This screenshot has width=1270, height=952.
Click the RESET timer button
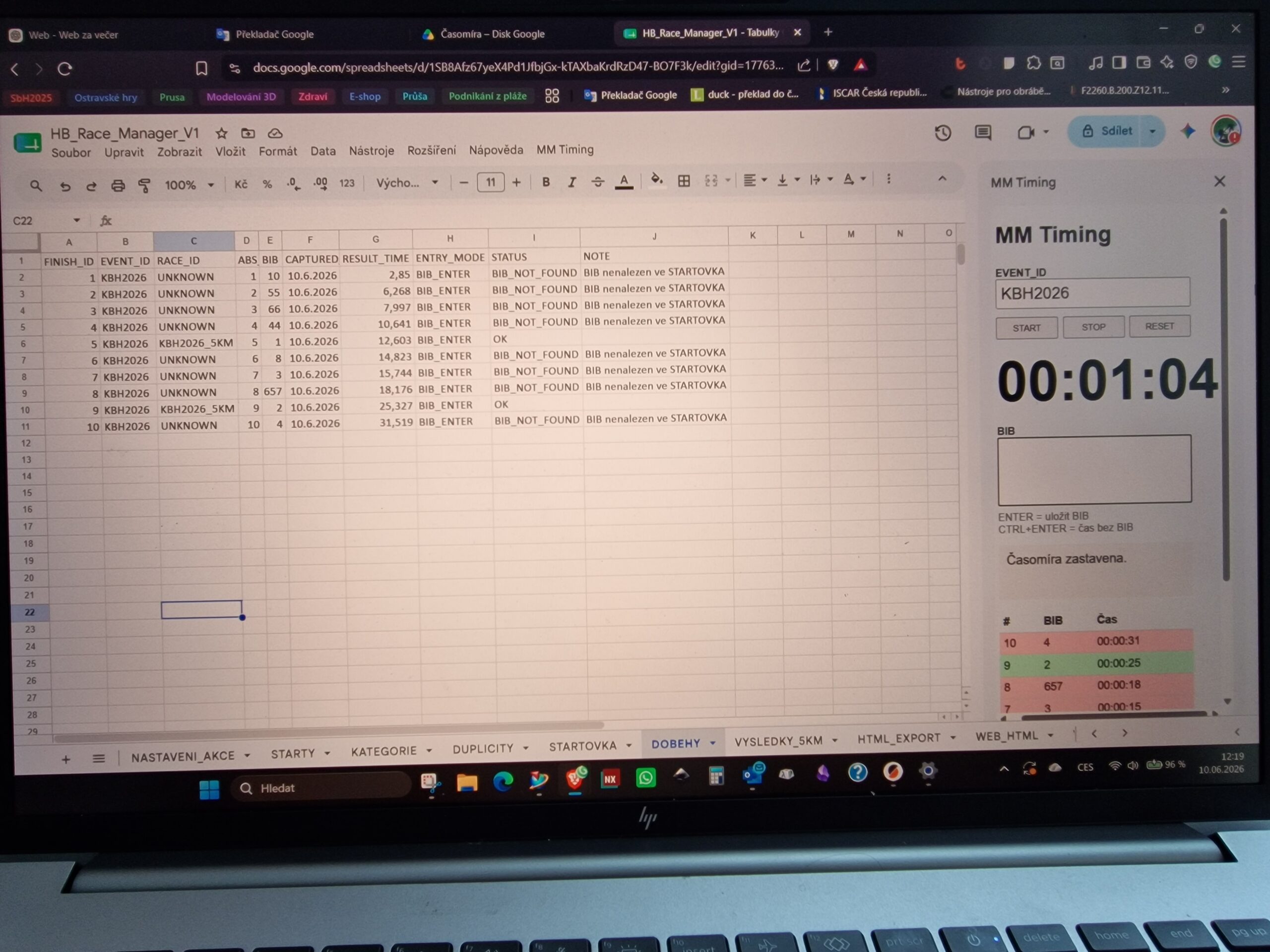[x=1159, y=326]
